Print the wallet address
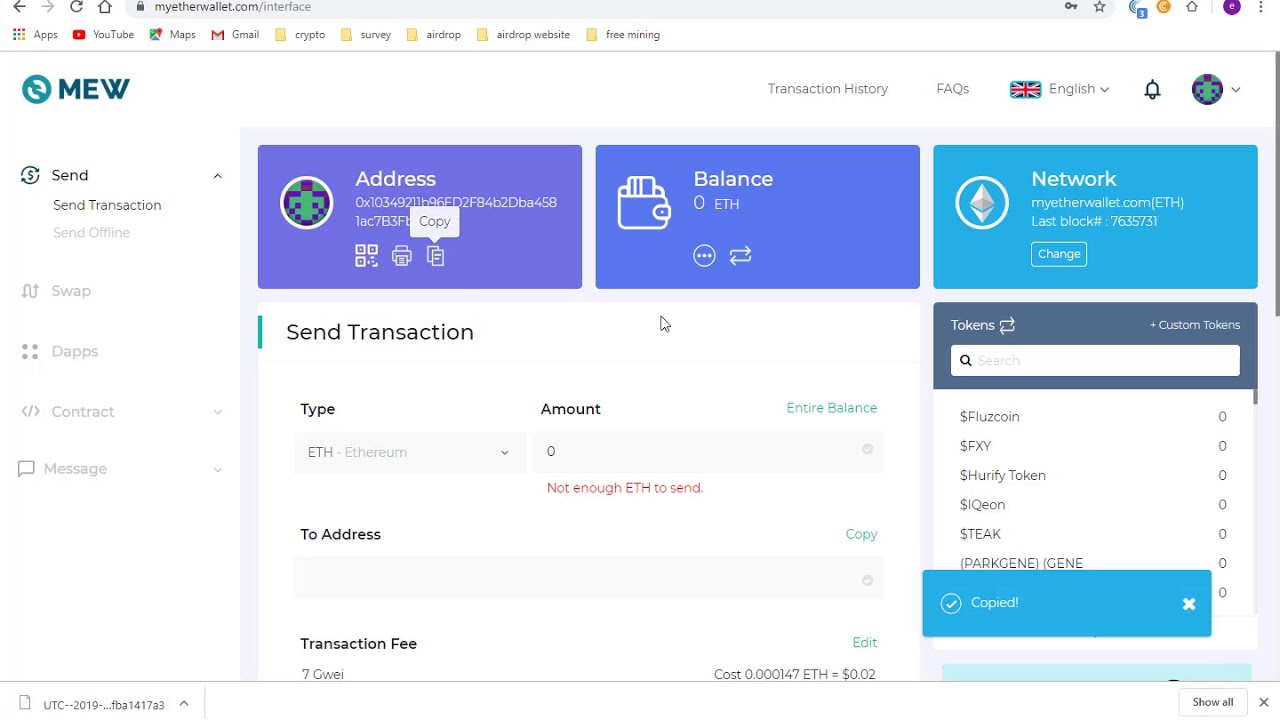This screenshot has width=1280, height=720. point(401,256)
